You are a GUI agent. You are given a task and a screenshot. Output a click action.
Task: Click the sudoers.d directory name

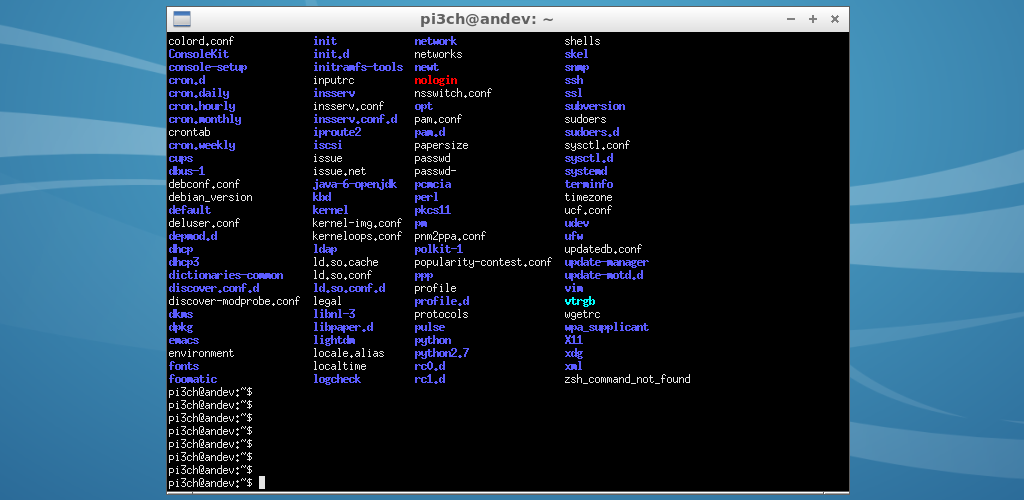point(592,133)
